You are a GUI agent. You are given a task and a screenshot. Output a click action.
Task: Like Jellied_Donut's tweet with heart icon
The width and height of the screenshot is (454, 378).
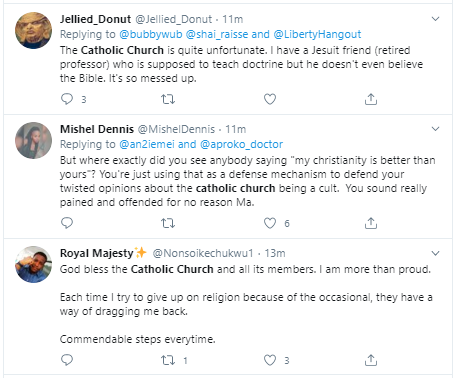[270, 99]
